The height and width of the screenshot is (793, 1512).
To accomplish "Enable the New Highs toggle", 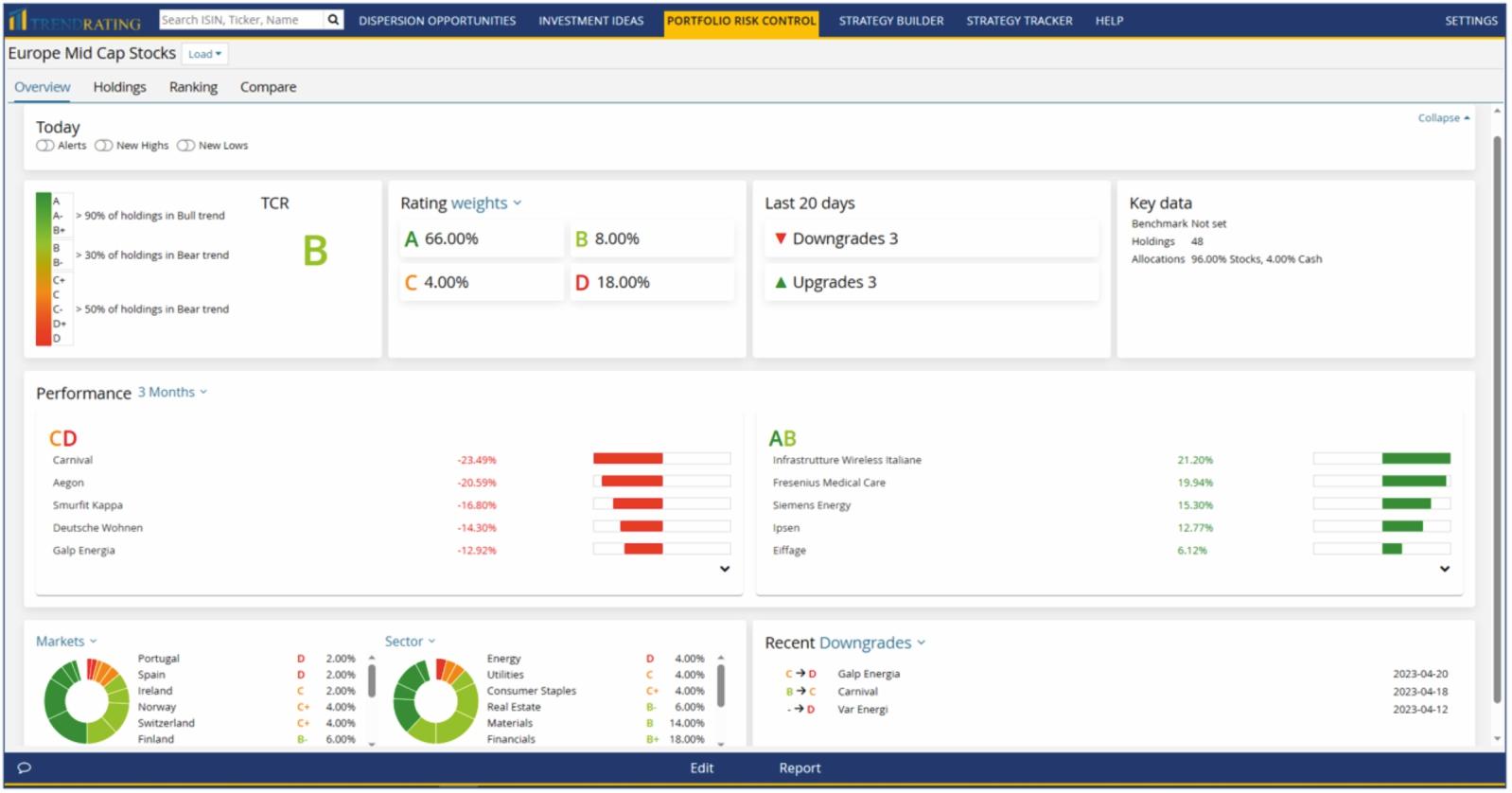I will tap(103, 146).
